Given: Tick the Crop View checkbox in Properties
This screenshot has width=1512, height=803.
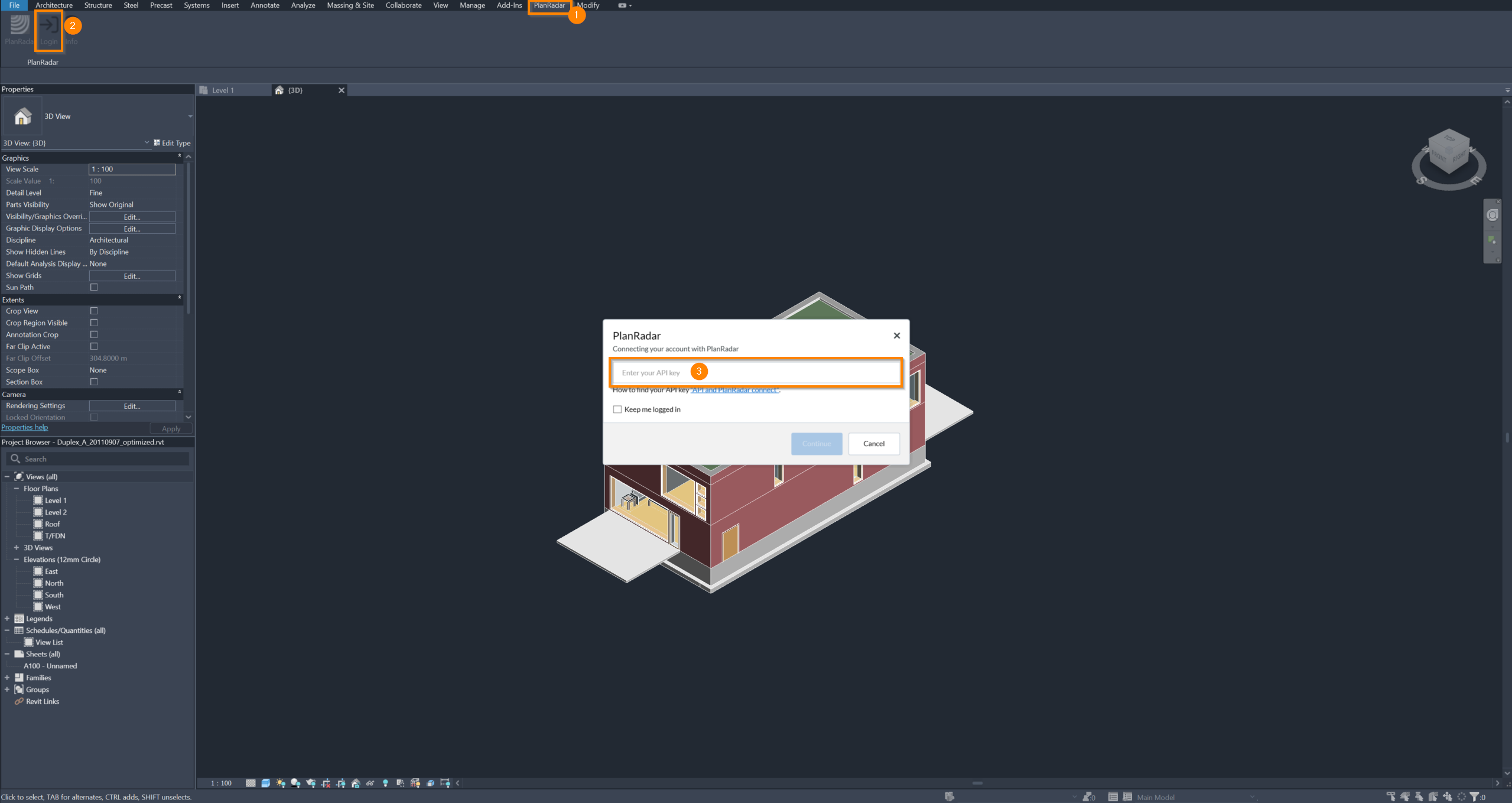Looking at the screenshot, I should (93, 311).
